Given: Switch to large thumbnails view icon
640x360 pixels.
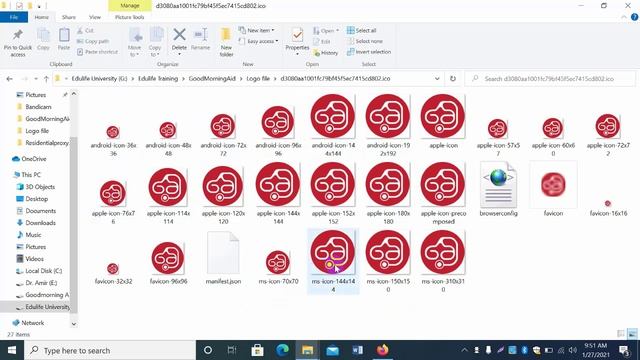Looking at the screenshot, I should (633, 334).
